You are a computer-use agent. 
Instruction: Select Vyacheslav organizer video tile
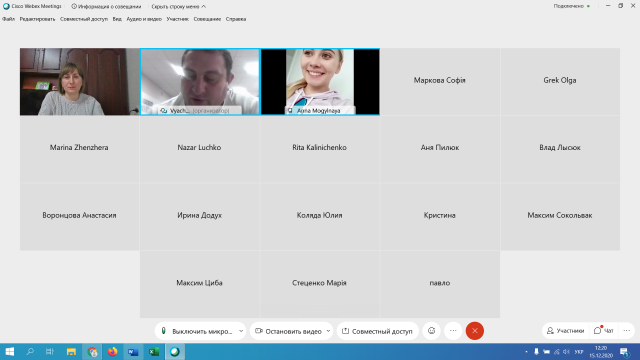click(x=200, y=82)
